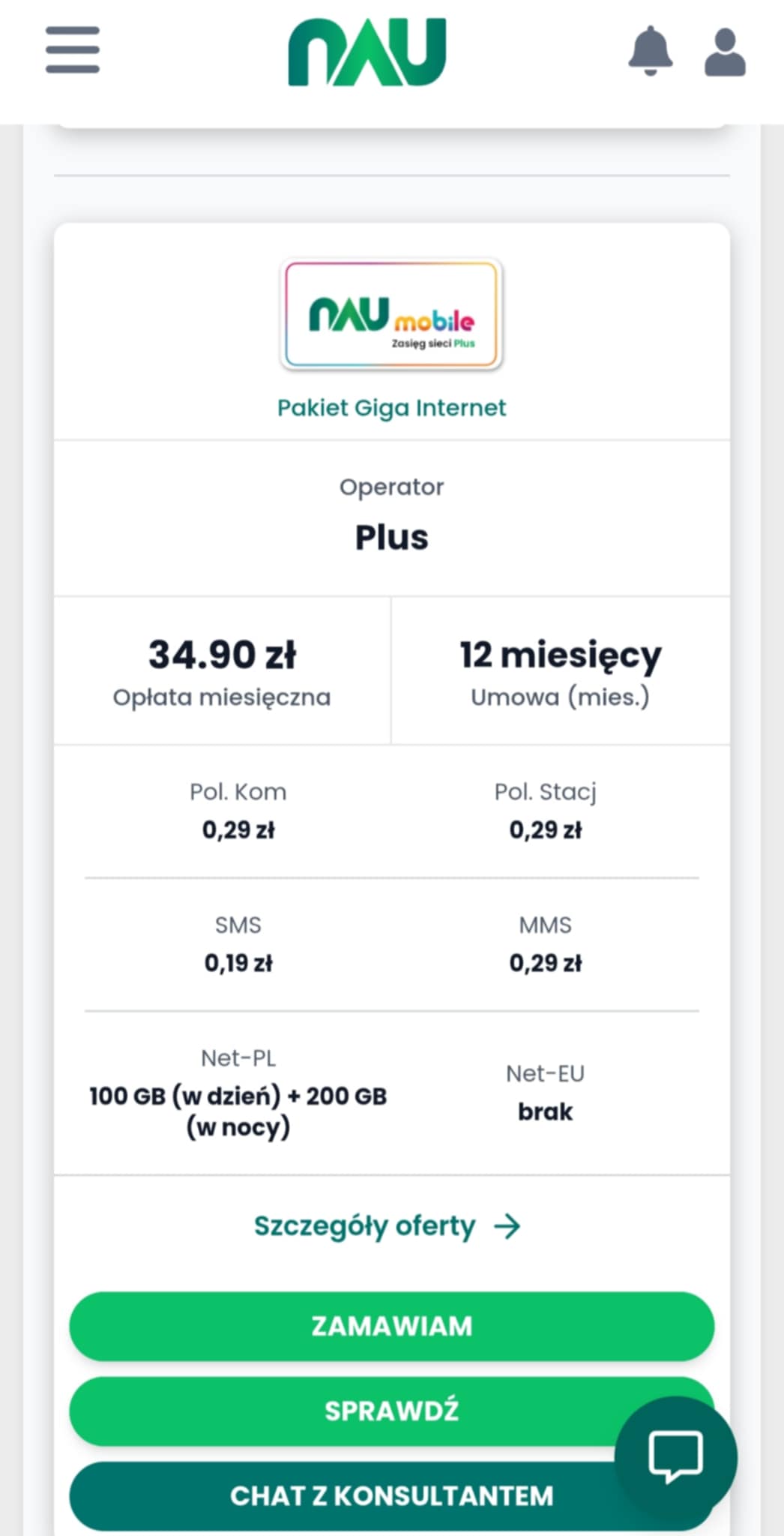784x1536 pixels.
Task: Click the arrow next to Szczegóły oferty
Action: coord(507,1227)
